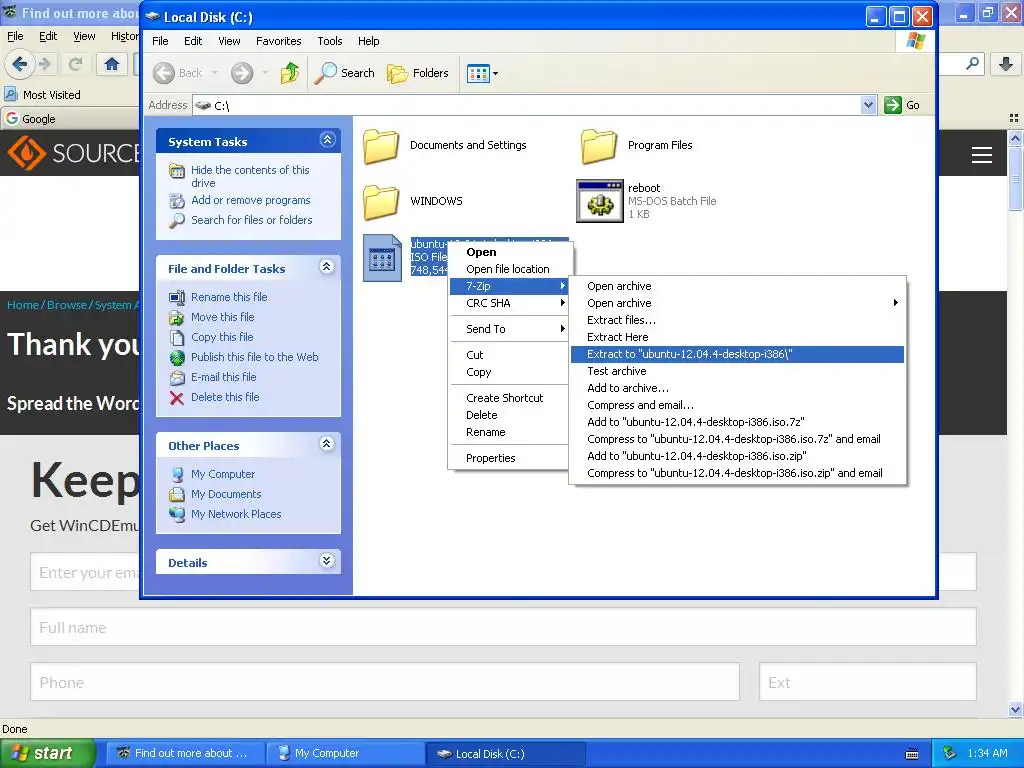The image size is (1024, 768).
Task: Select the Program Files folder icon
Action: coord(598,146)
